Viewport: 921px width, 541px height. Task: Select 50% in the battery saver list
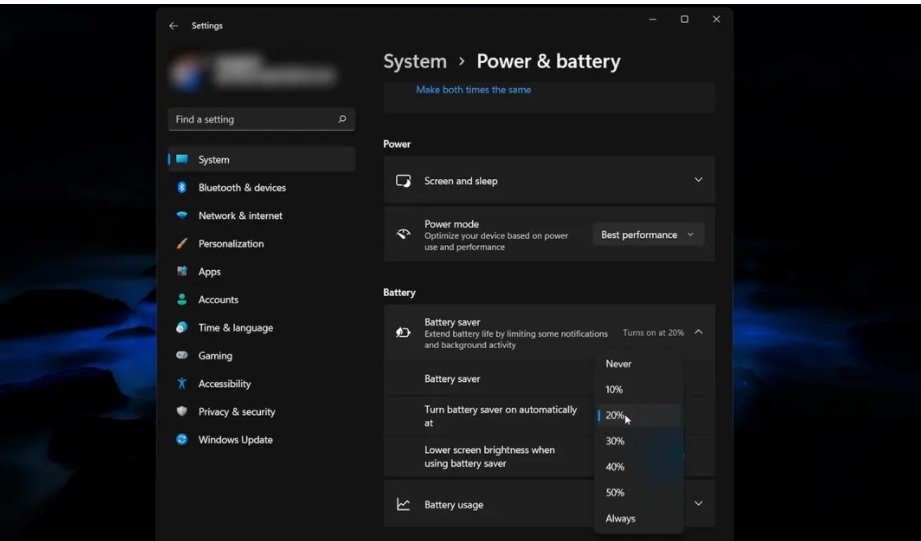point(639,493)
